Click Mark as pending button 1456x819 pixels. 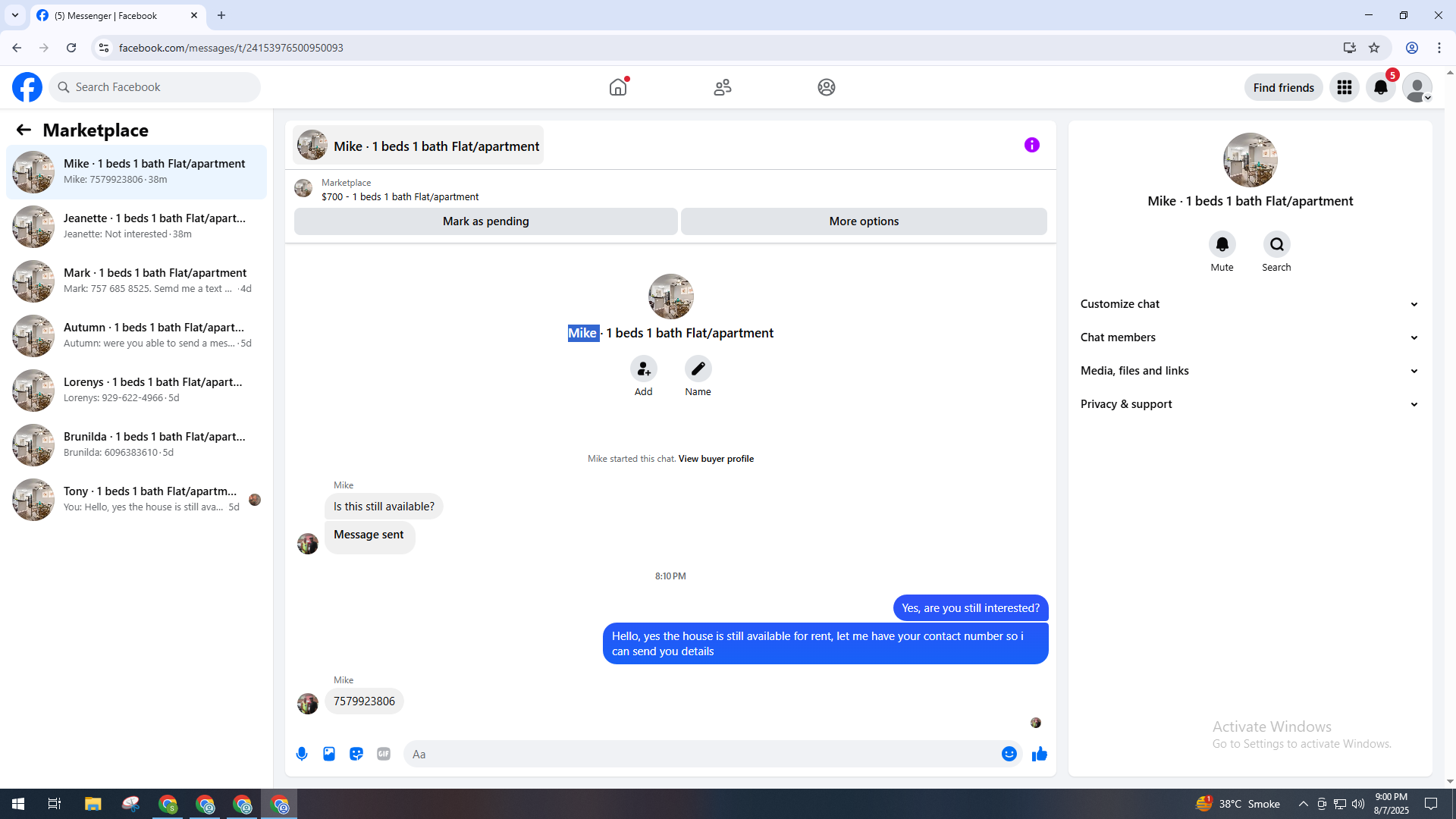coord(486,221)
